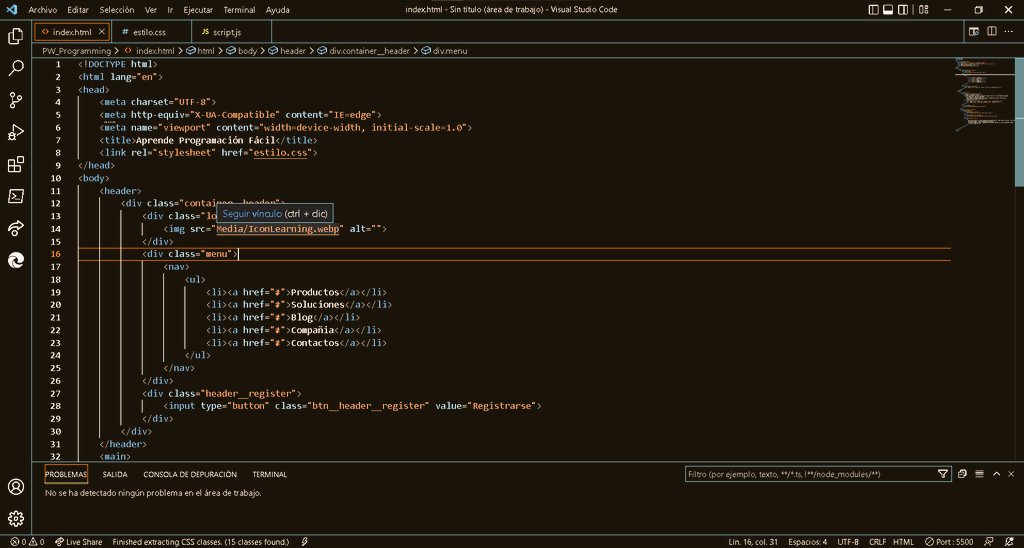This screenshot has height=548, width=1024.
Task: Click the VS Code logo in title bar
Action: [11, 10]
